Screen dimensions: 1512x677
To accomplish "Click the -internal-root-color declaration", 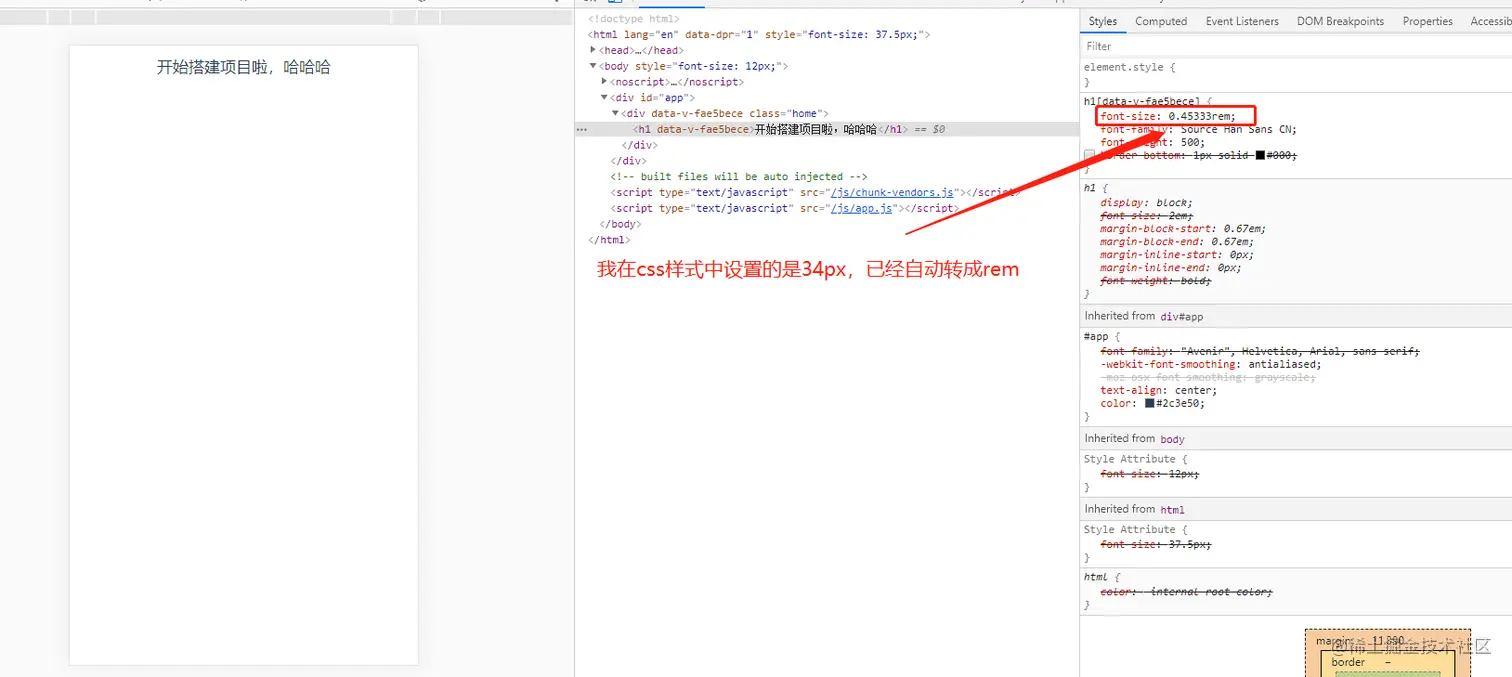I will pyautogui.click(x=1186, y=592).
